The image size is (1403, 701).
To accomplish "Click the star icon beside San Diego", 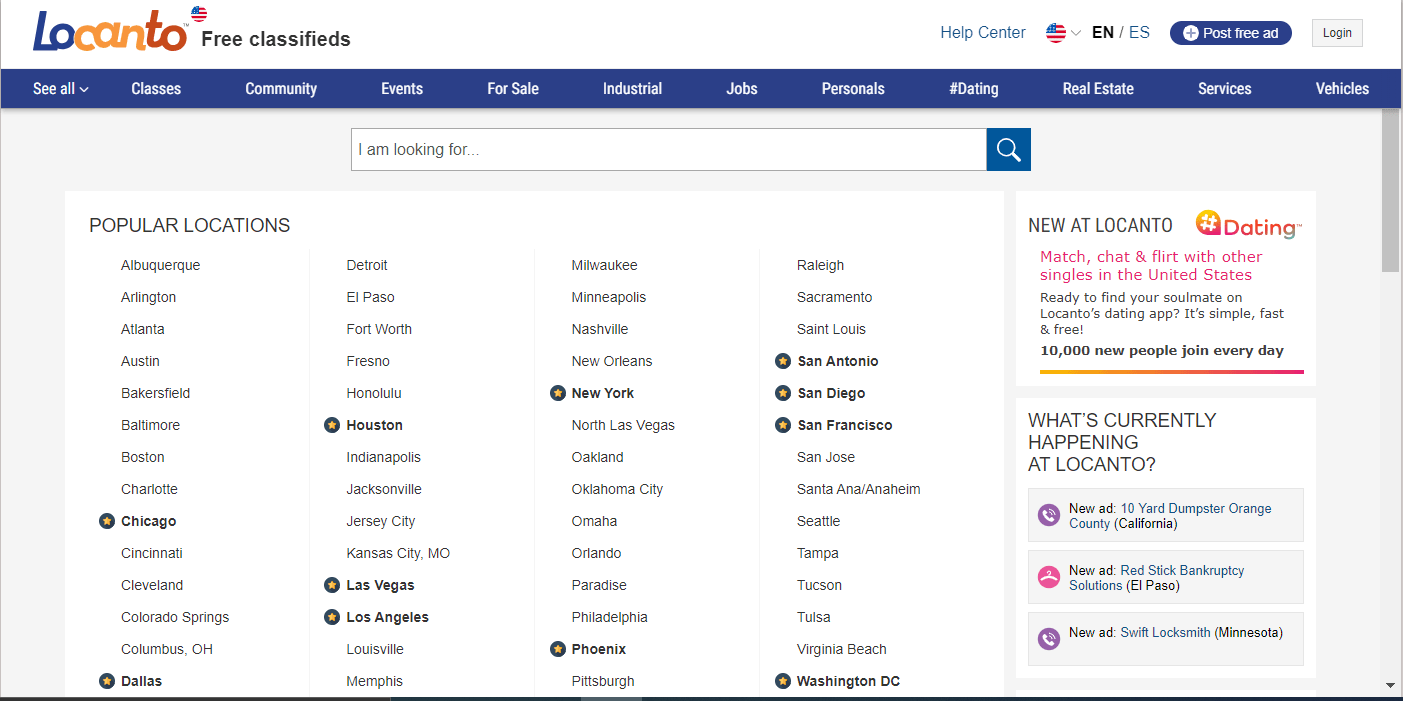I will [783, 393].
